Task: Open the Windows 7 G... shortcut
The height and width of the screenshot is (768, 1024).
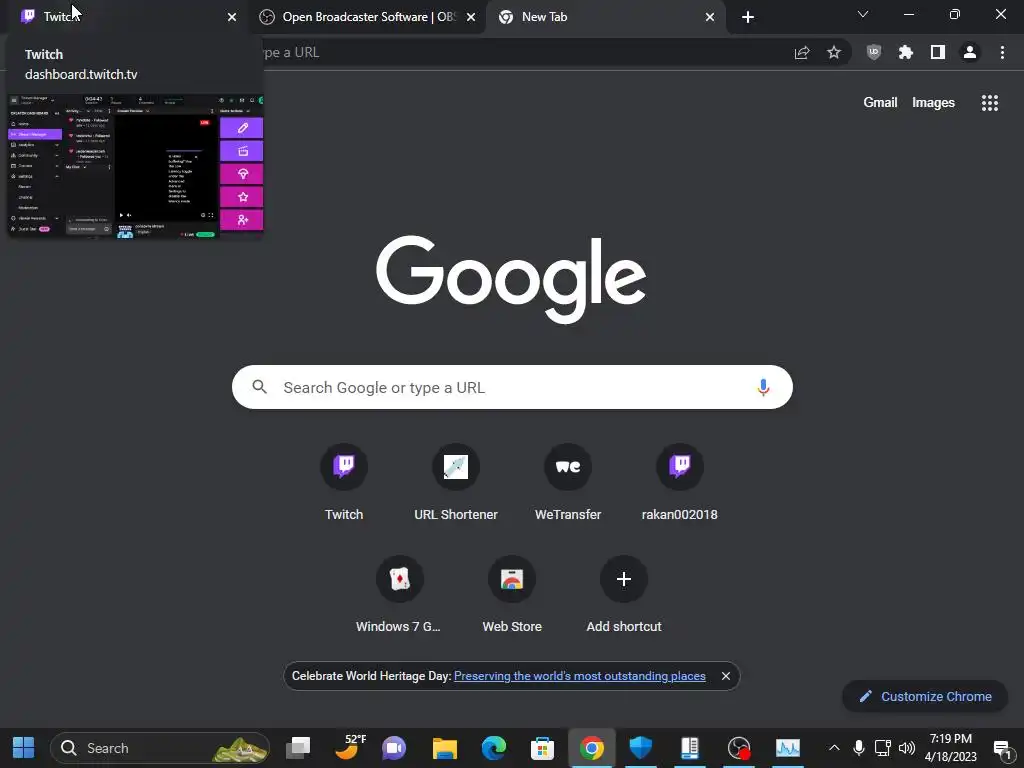Action: pos(400,594)
